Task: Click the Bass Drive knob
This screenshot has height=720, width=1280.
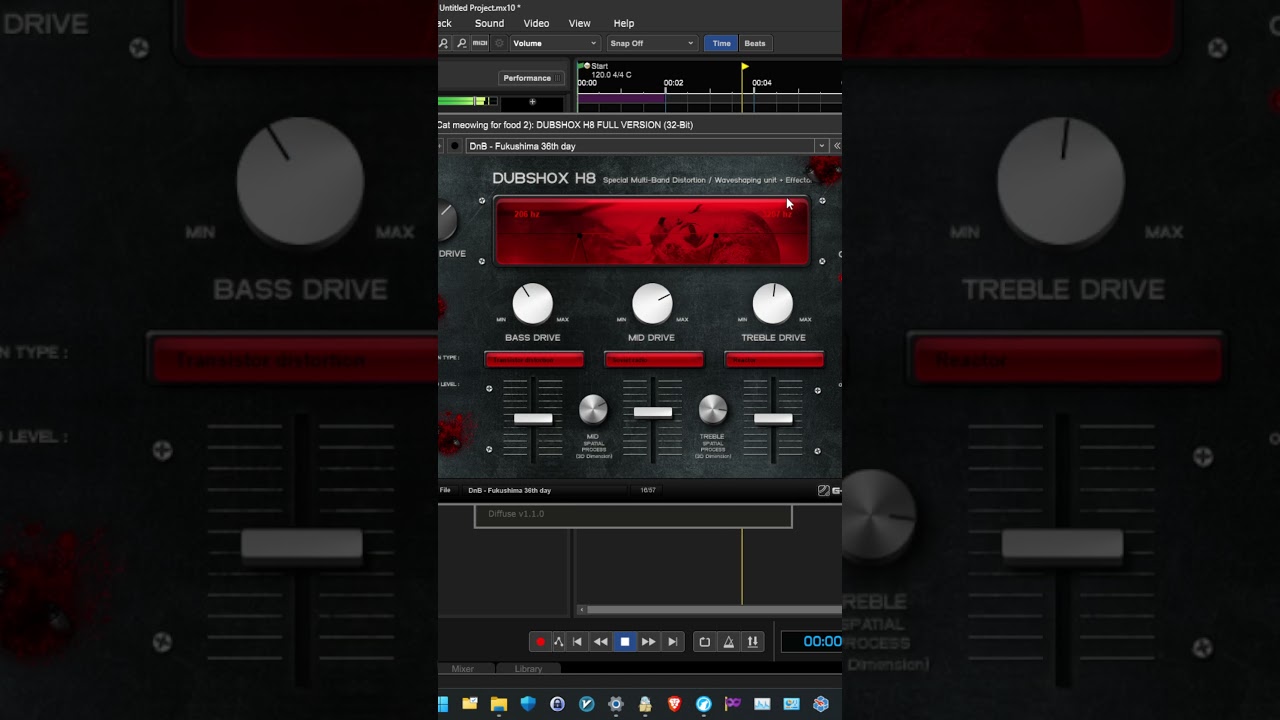Action: pyautogui.click(x=533, y=304)
